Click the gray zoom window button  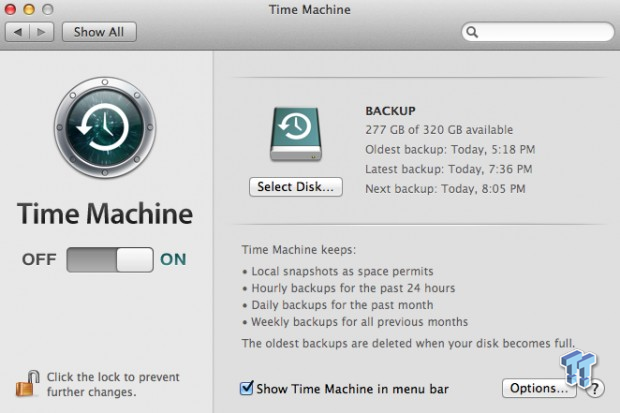(x=48, y=9)
